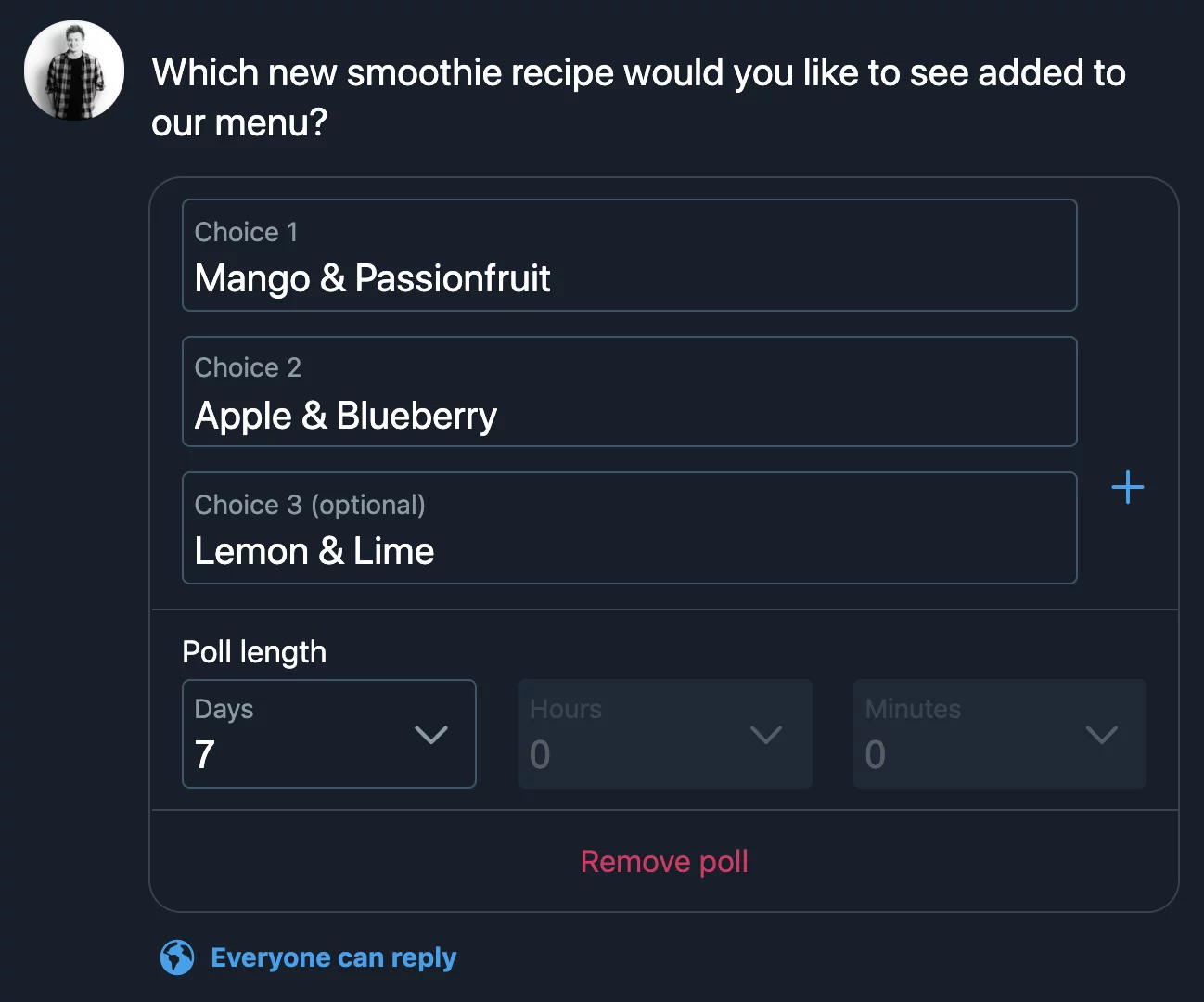This screenshot has width=1204, height=1002.
Task: Click the Apple & Blueberry choice text
Action: (x=346, y=416)
